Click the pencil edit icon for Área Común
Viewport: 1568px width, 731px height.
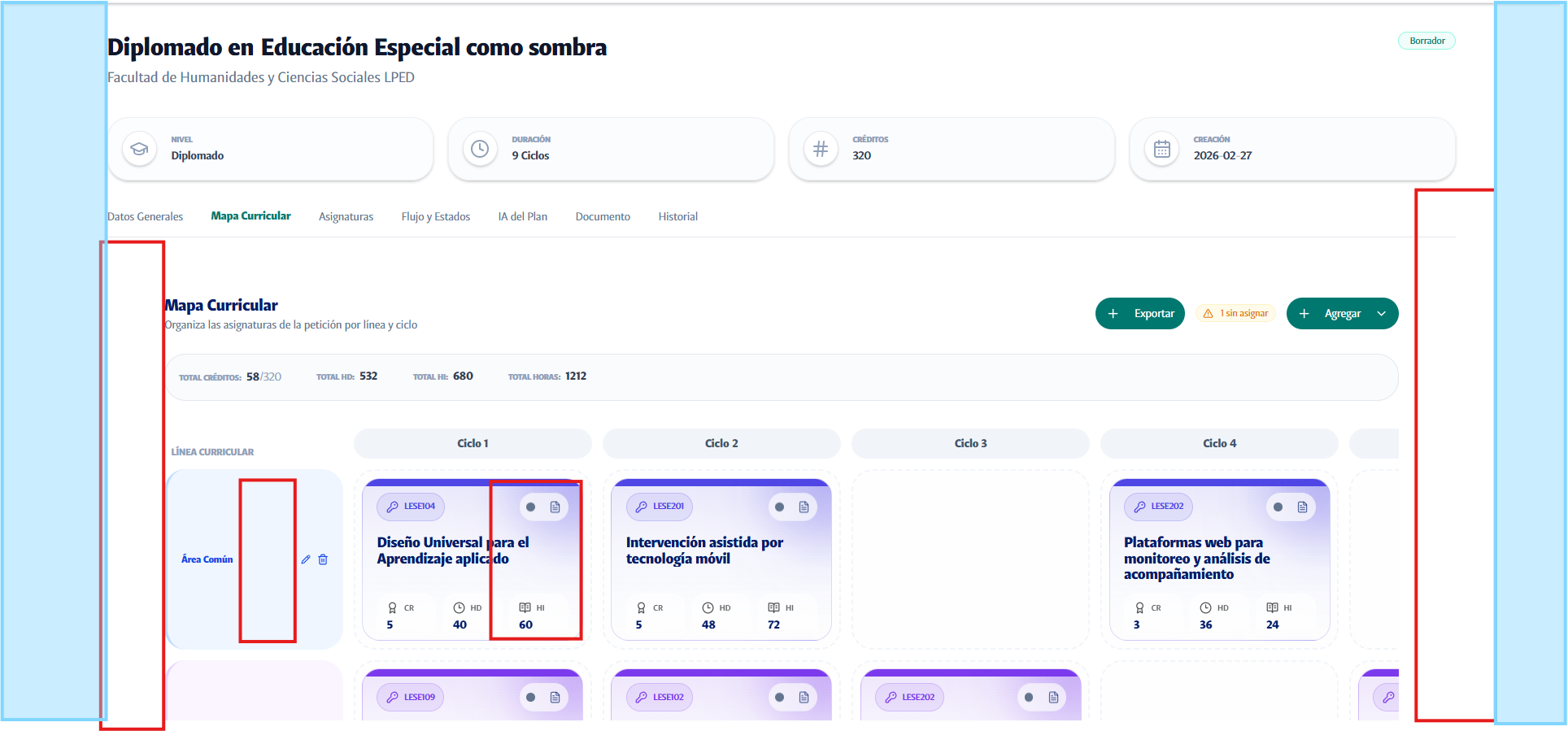coord(306,559)
